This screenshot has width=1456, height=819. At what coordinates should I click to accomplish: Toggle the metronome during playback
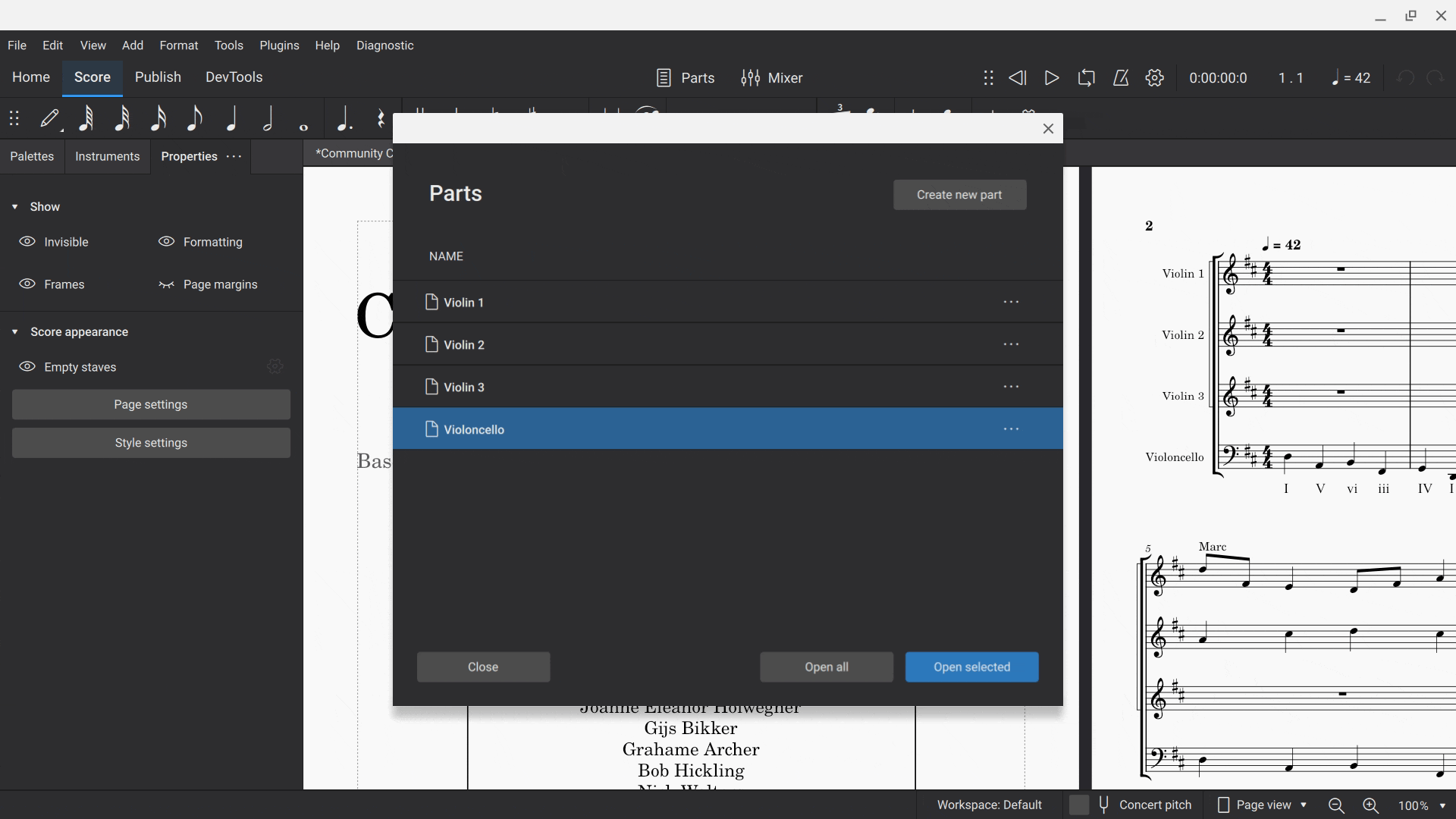tap(1121, 77)
